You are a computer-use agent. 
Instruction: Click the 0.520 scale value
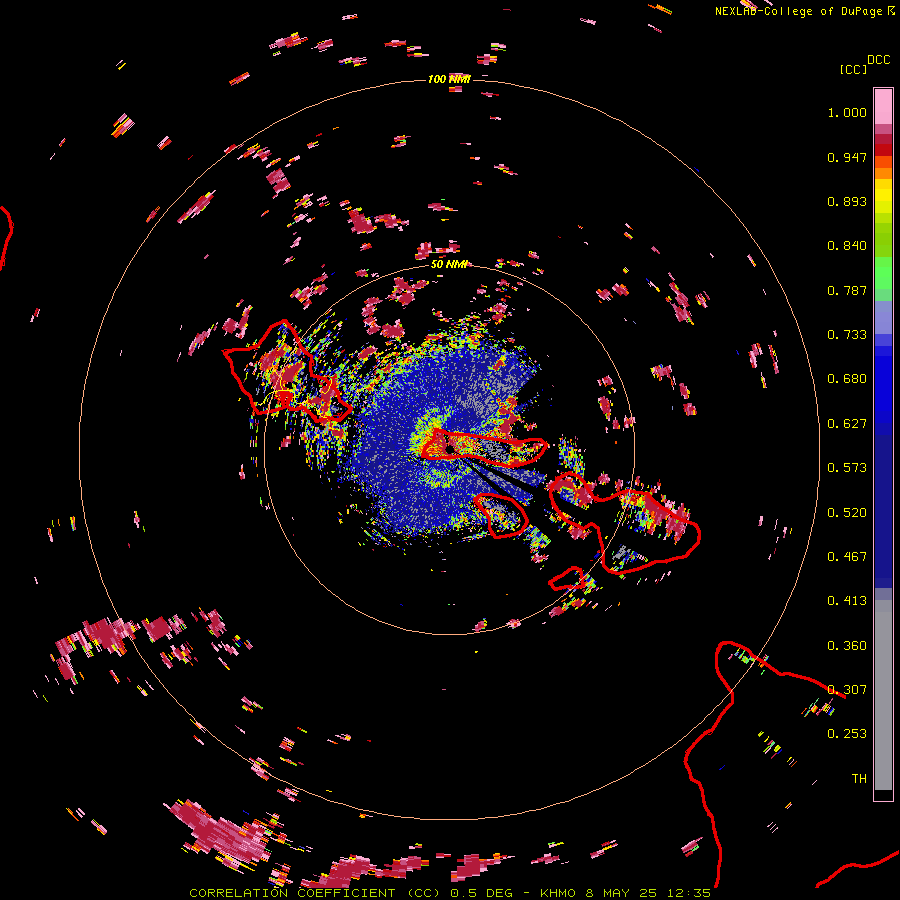point(847,513)
